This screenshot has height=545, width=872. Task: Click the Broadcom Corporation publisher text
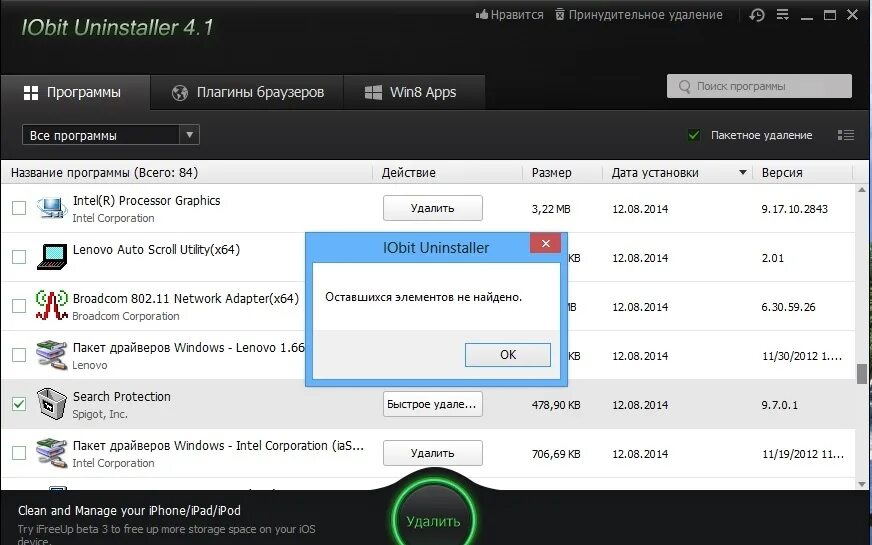(126, 316)
